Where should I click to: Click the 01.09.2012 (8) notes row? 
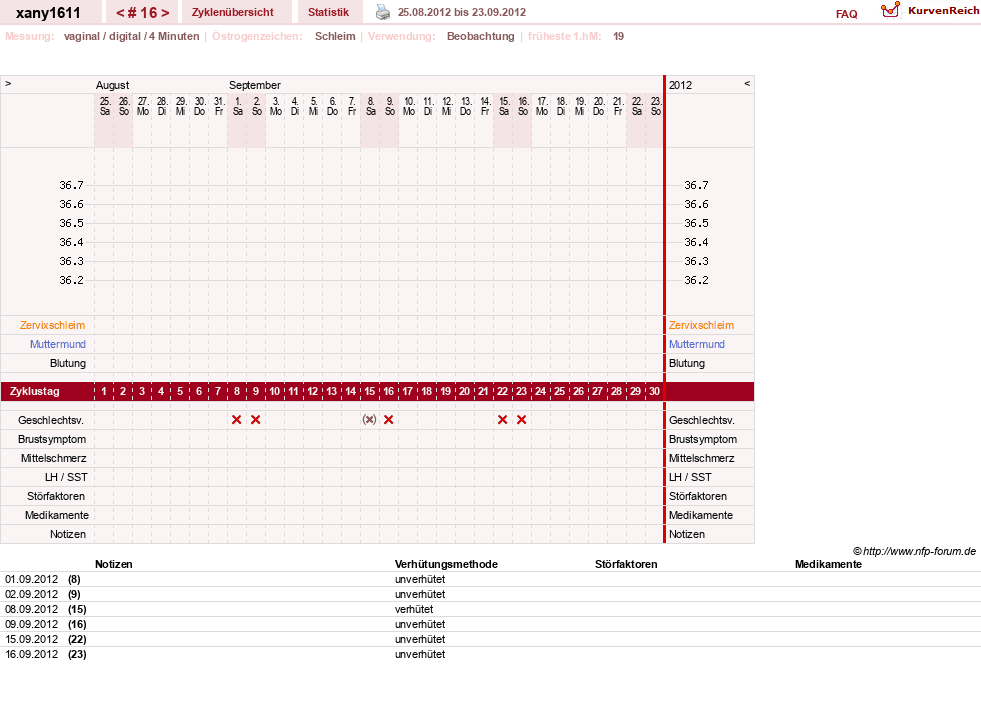coord(490,579)
